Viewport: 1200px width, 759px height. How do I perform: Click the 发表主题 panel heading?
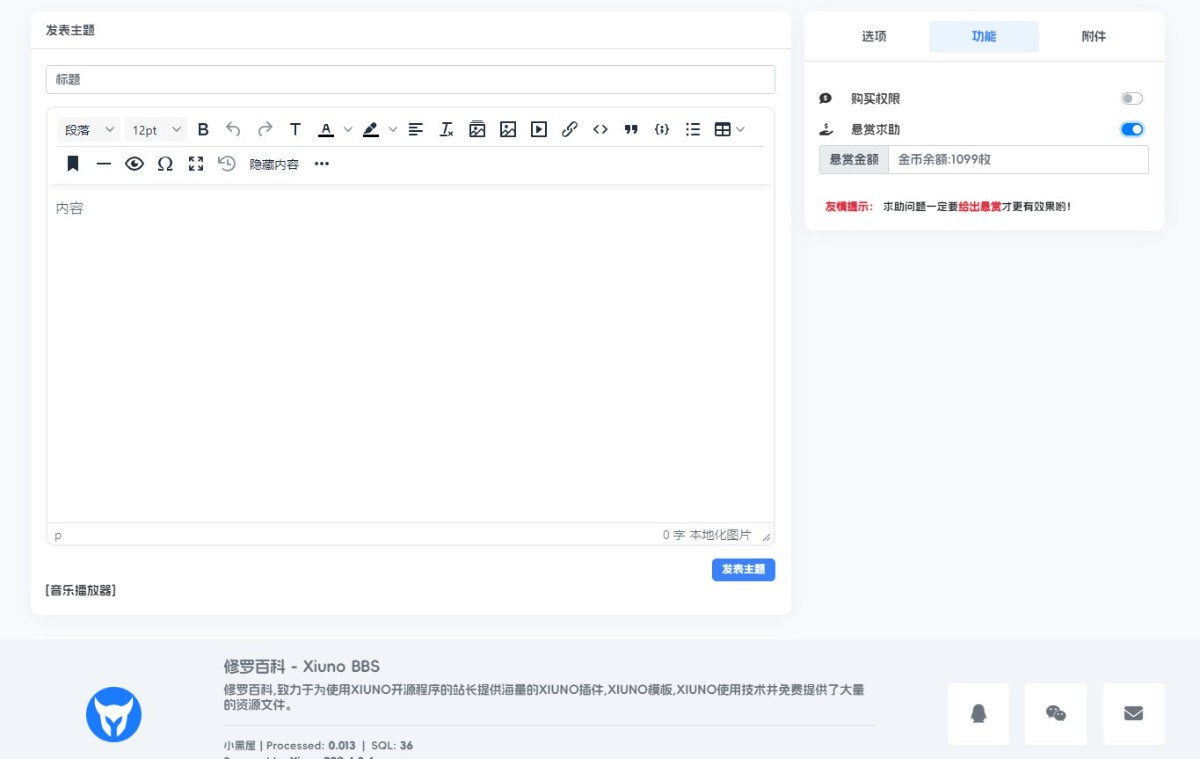point(70,30)
